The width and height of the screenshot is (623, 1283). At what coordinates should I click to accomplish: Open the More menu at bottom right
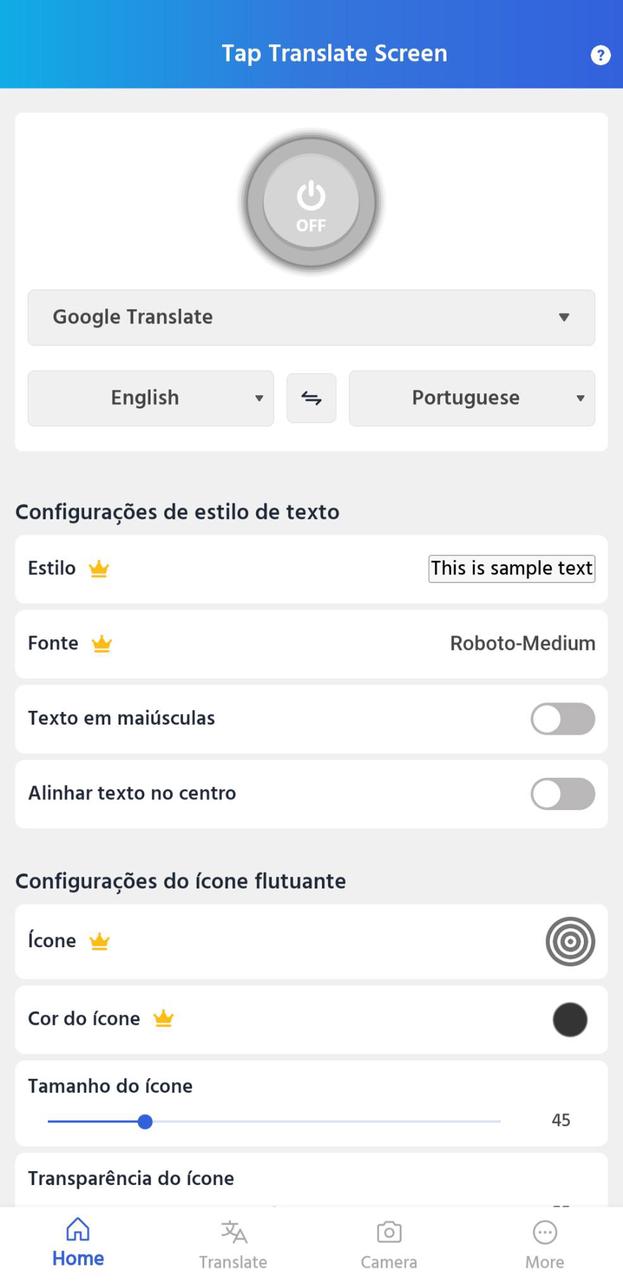tap(545, 1240)
